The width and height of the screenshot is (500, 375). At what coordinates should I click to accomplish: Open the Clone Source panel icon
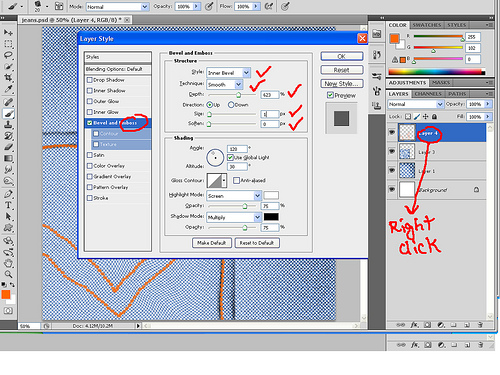(377, 106)
